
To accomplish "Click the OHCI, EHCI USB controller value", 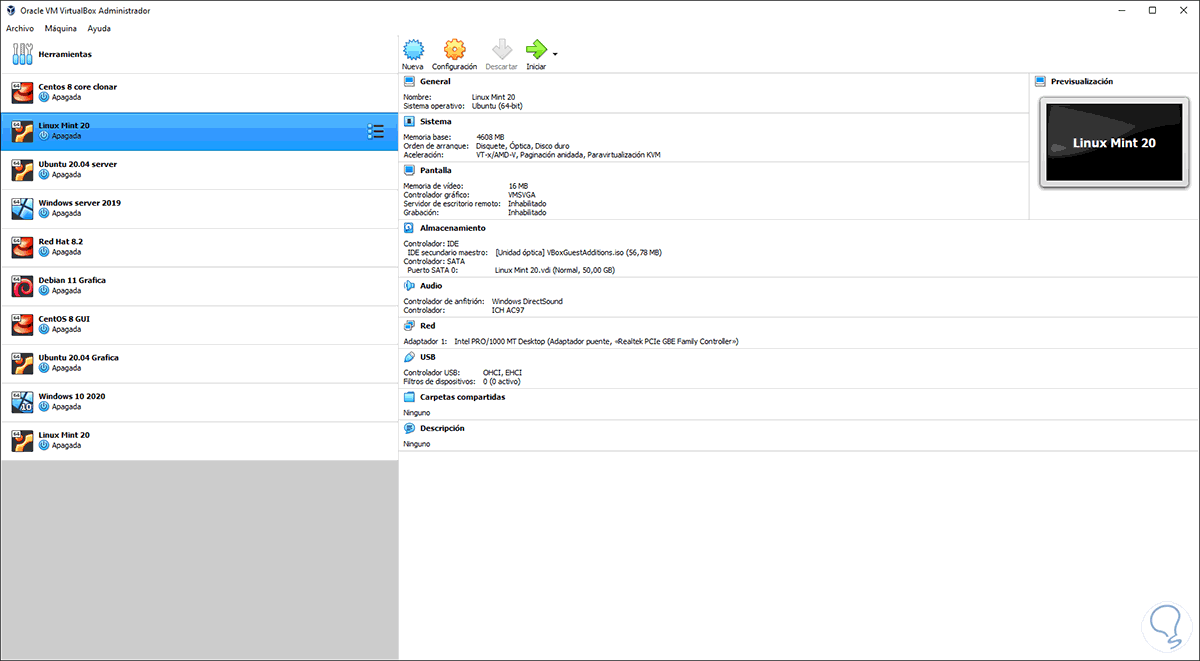I will coord(502,372).
